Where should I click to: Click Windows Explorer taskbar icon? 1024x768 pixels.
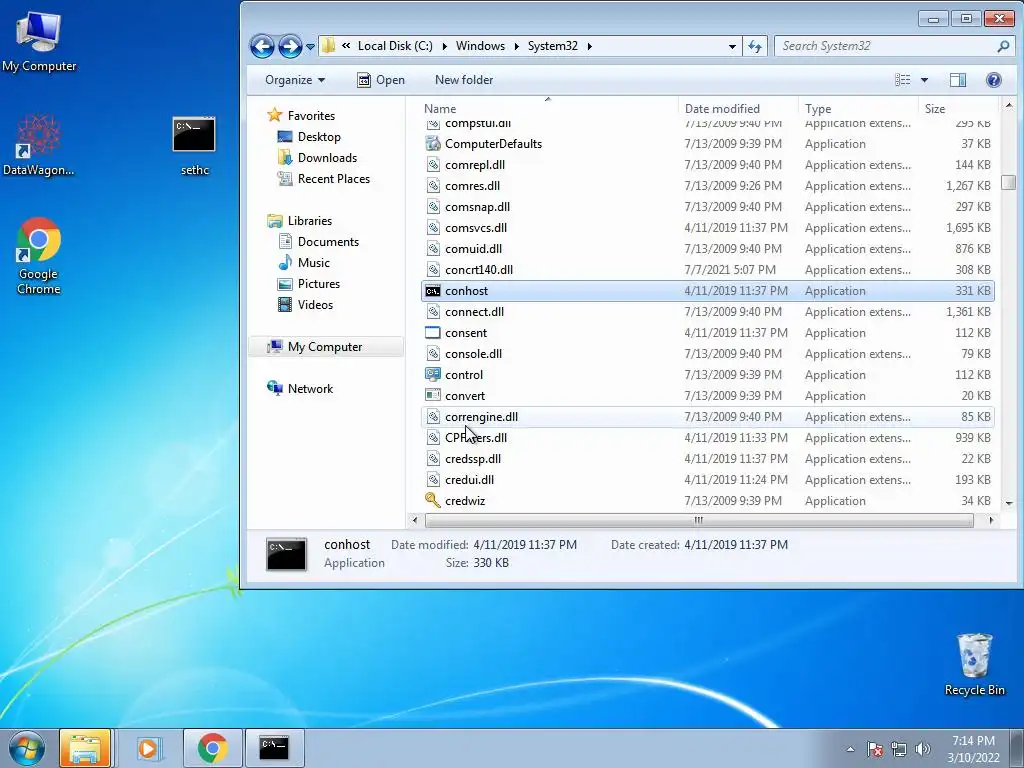(x=85, y=748)
